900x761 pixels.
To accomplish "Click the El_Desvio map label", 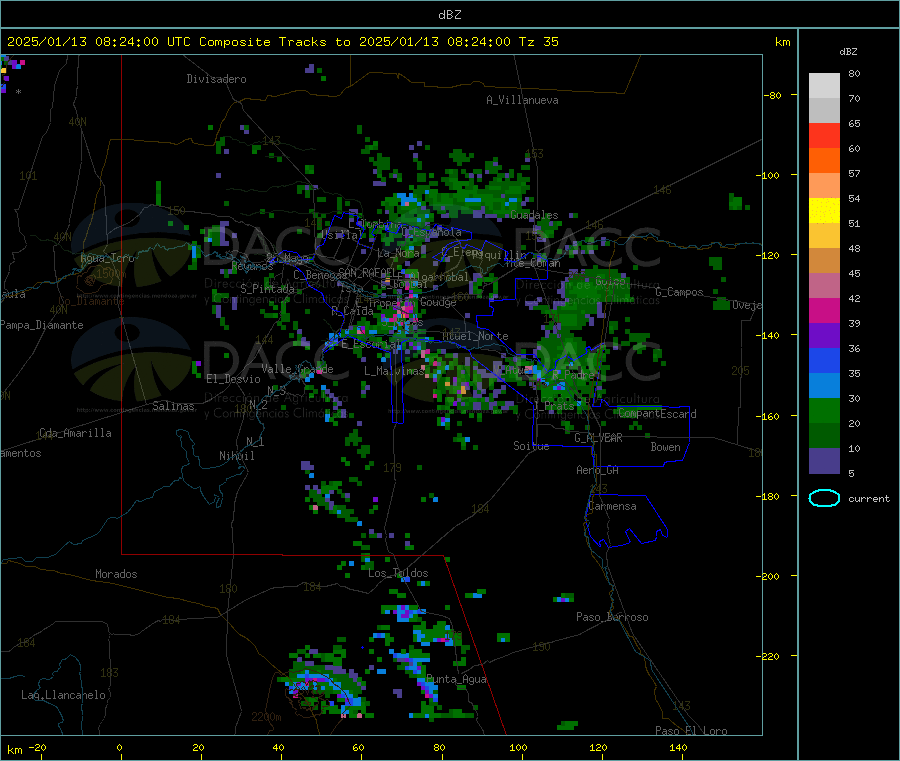I will point(233,379).
